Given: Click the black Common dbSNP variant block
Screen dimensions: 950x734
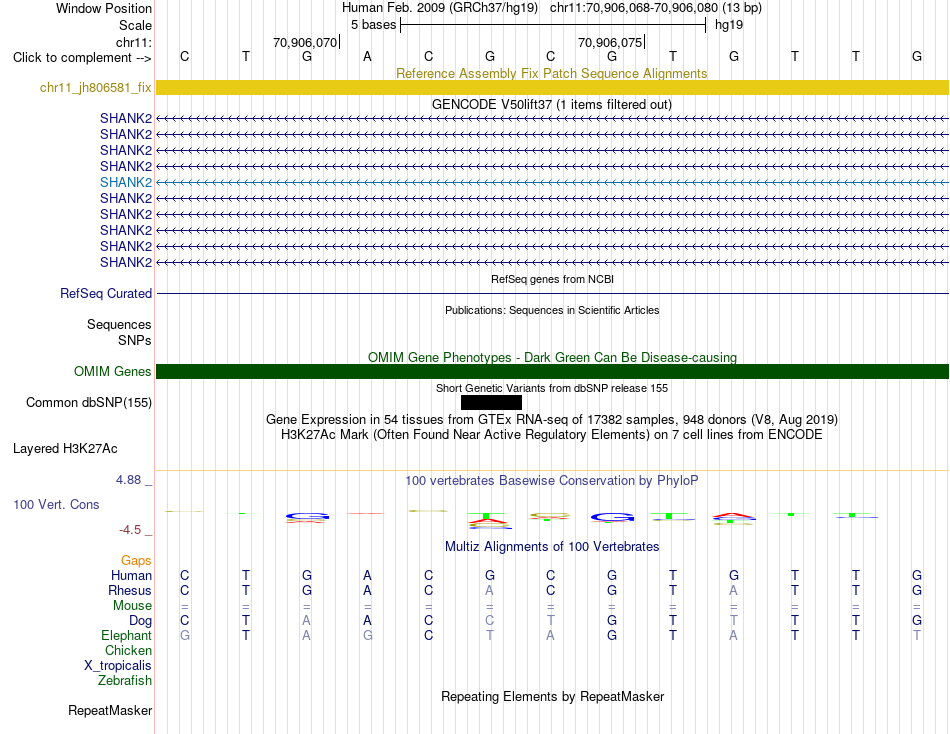Looking at the screenshot, I should coord(491,402).
